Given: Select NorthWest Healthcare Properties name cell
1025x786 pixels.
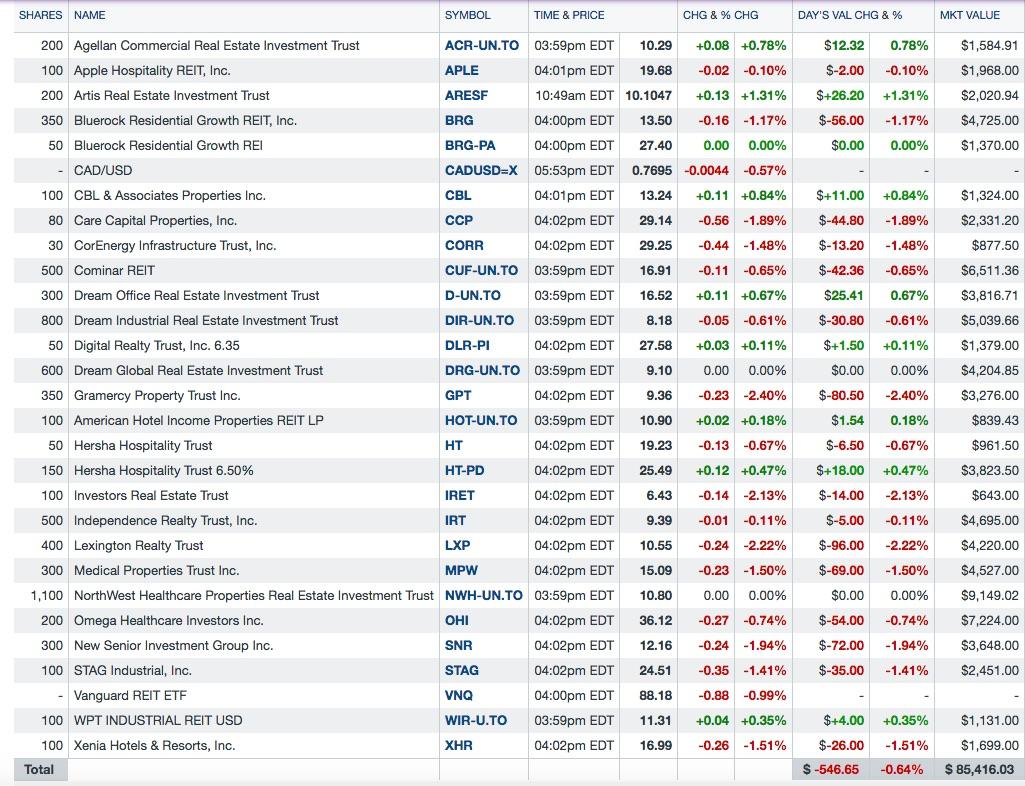Looking at the screenshot, I should coord(254,596).
